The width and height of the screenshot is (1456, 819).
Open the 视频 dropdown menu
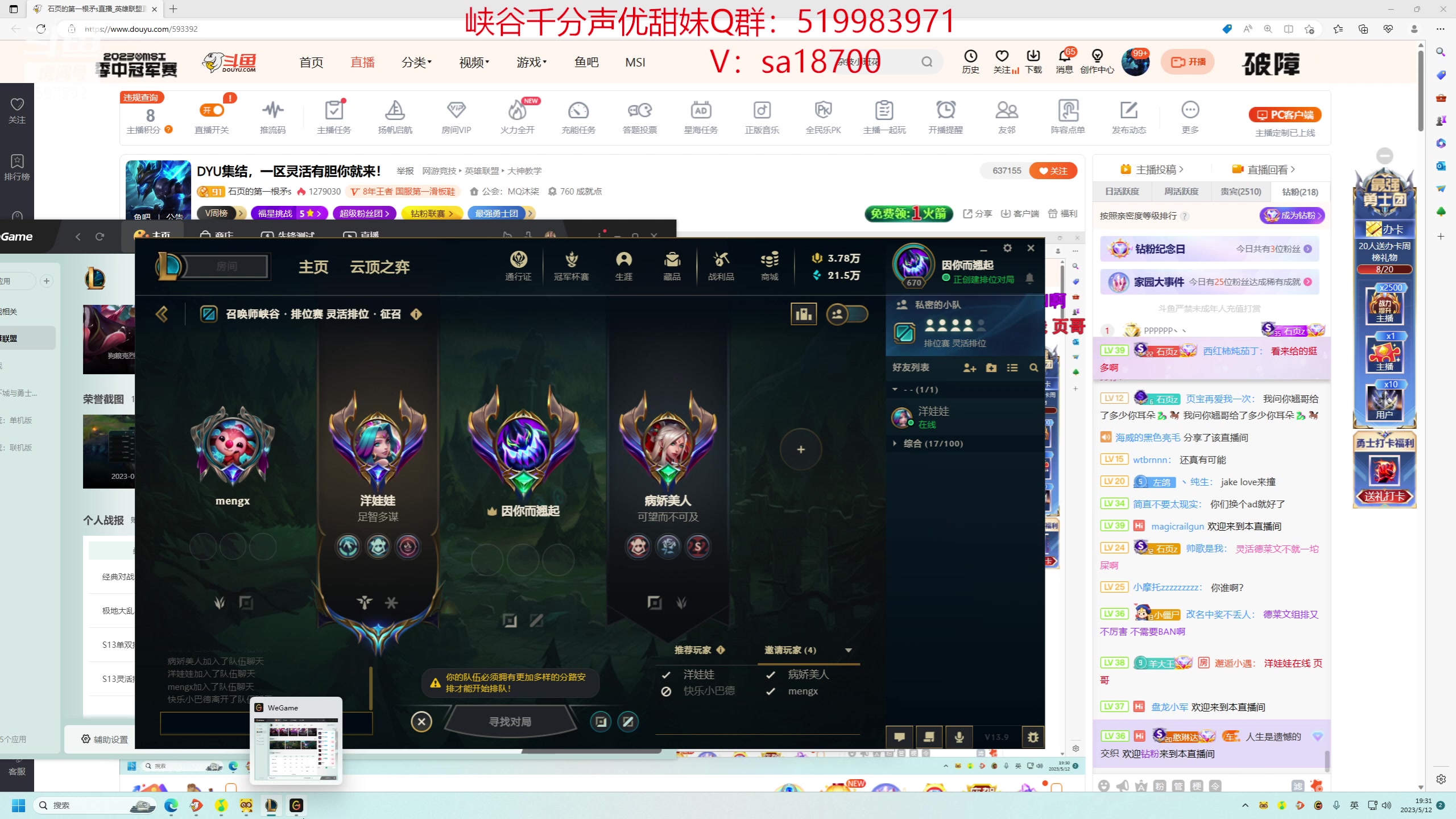474,62
